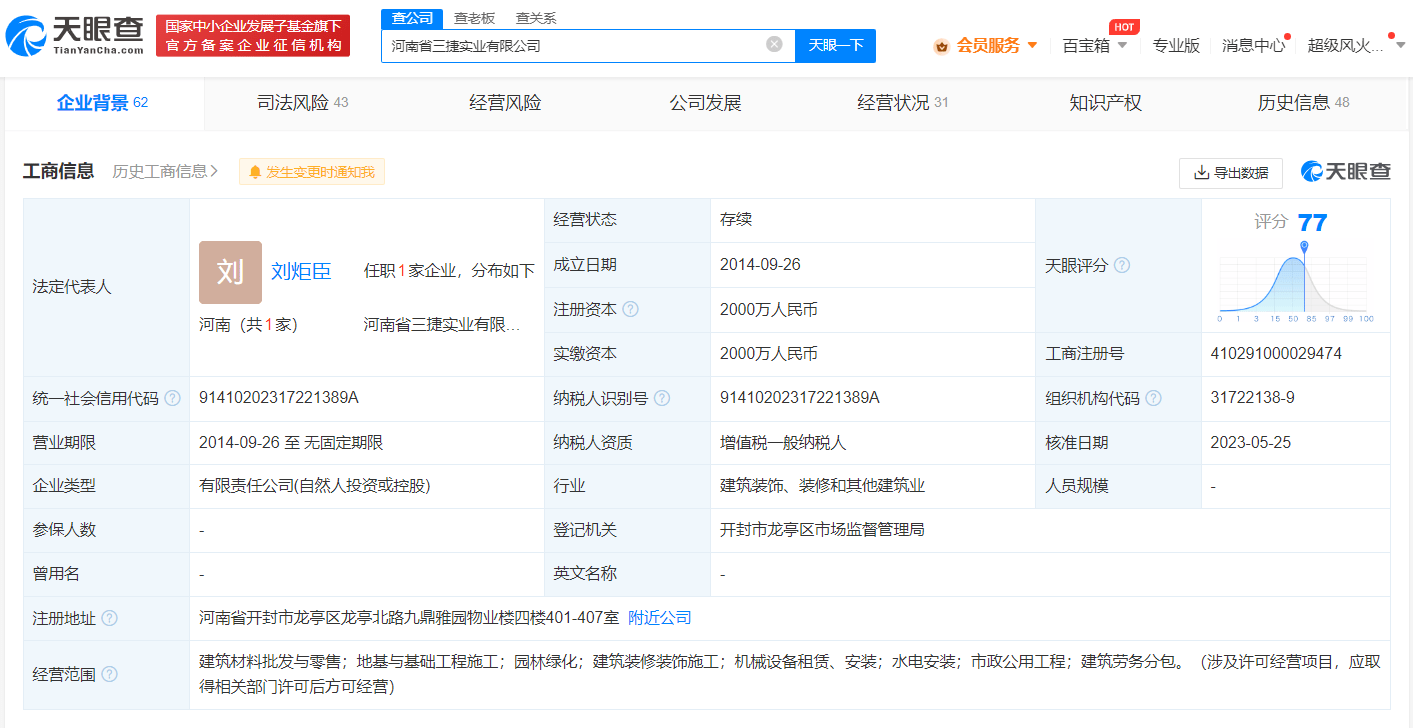This screenshot has height=728, width=1413.
Task: Click organization code 31722138-9
Action: (x=1252, y=397)
